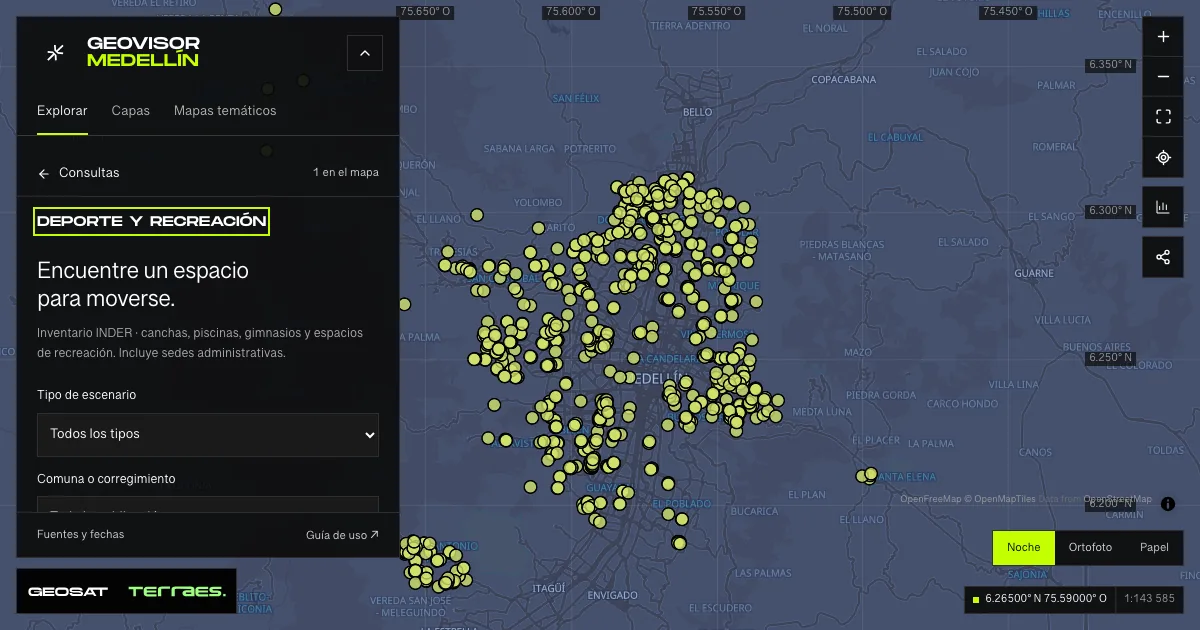Viewport: 1200px width, 630px height.
Task: Click the Guarne map label
Action: click(1034, 273)
